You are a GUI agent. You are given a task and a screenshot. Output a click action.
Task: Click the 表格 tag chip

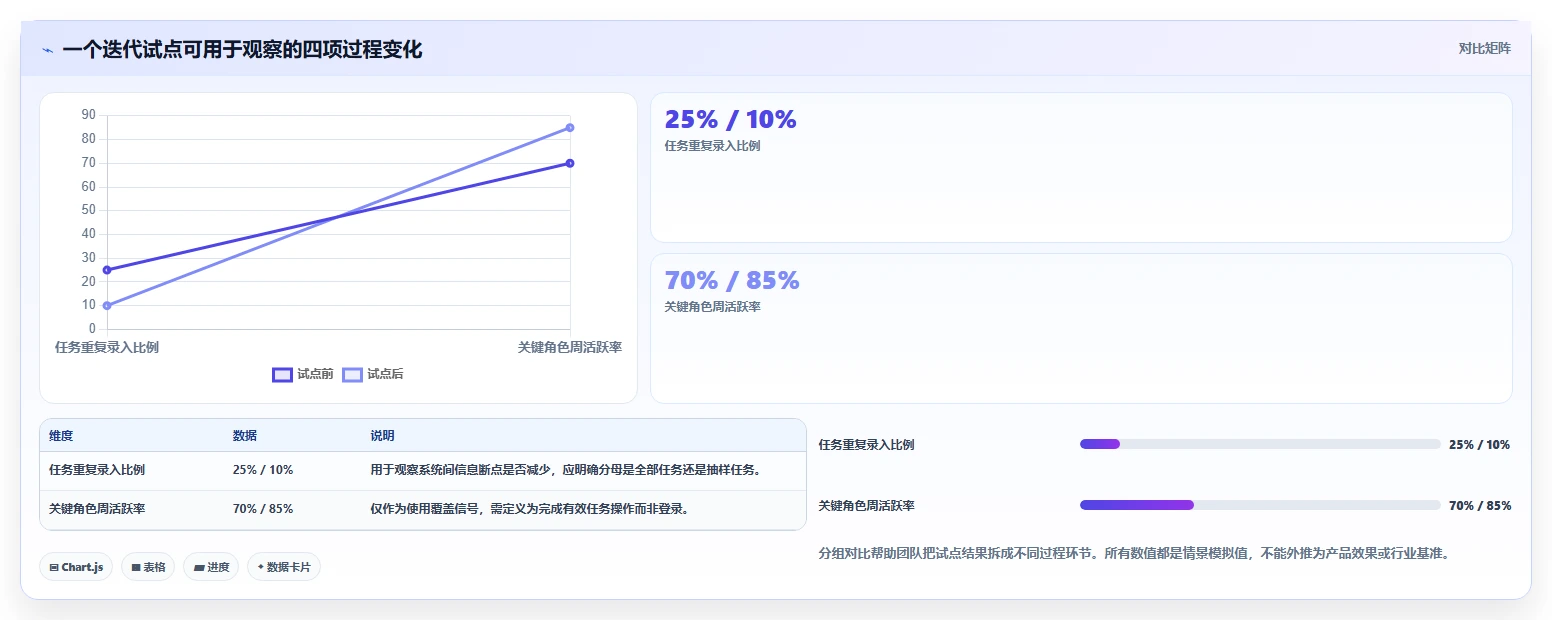click(x=148, y=567)
